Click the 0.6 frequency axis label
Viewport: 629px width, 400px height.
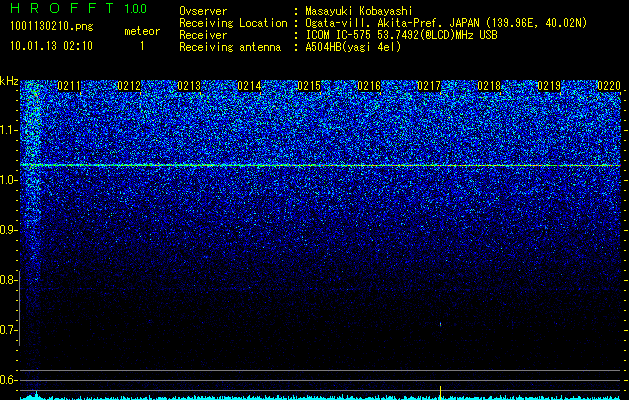click(9, 380)
